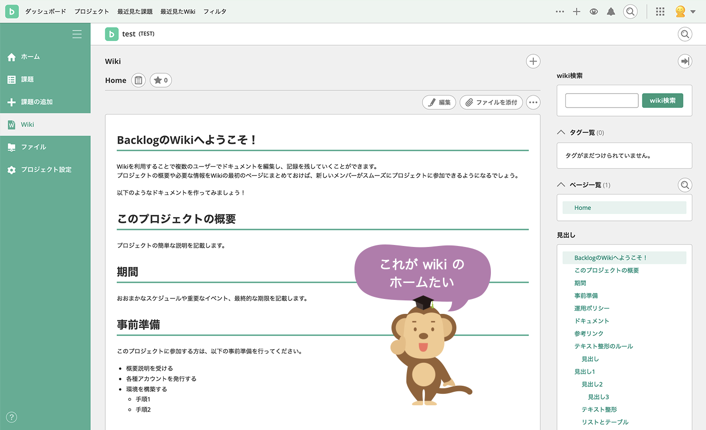Click the help question mark icon
Viewport: 706px width, 430px height.
pos(12,417)
